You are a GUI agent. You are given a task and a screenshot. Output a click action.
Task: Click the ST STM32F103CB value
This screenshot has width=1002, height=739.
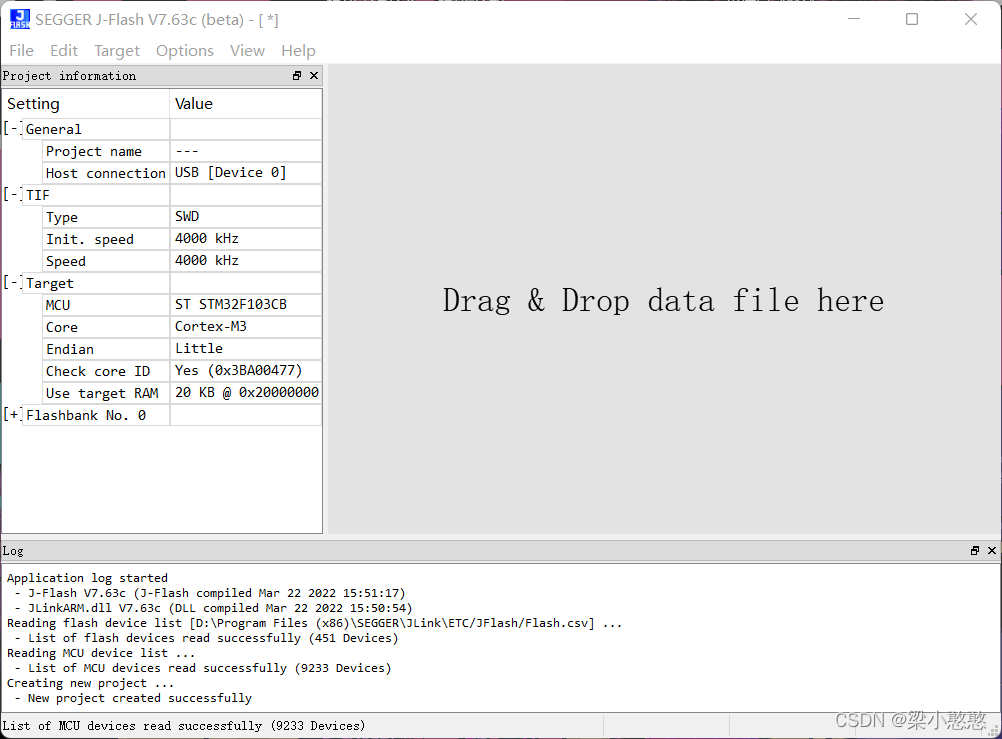(246, 305)
